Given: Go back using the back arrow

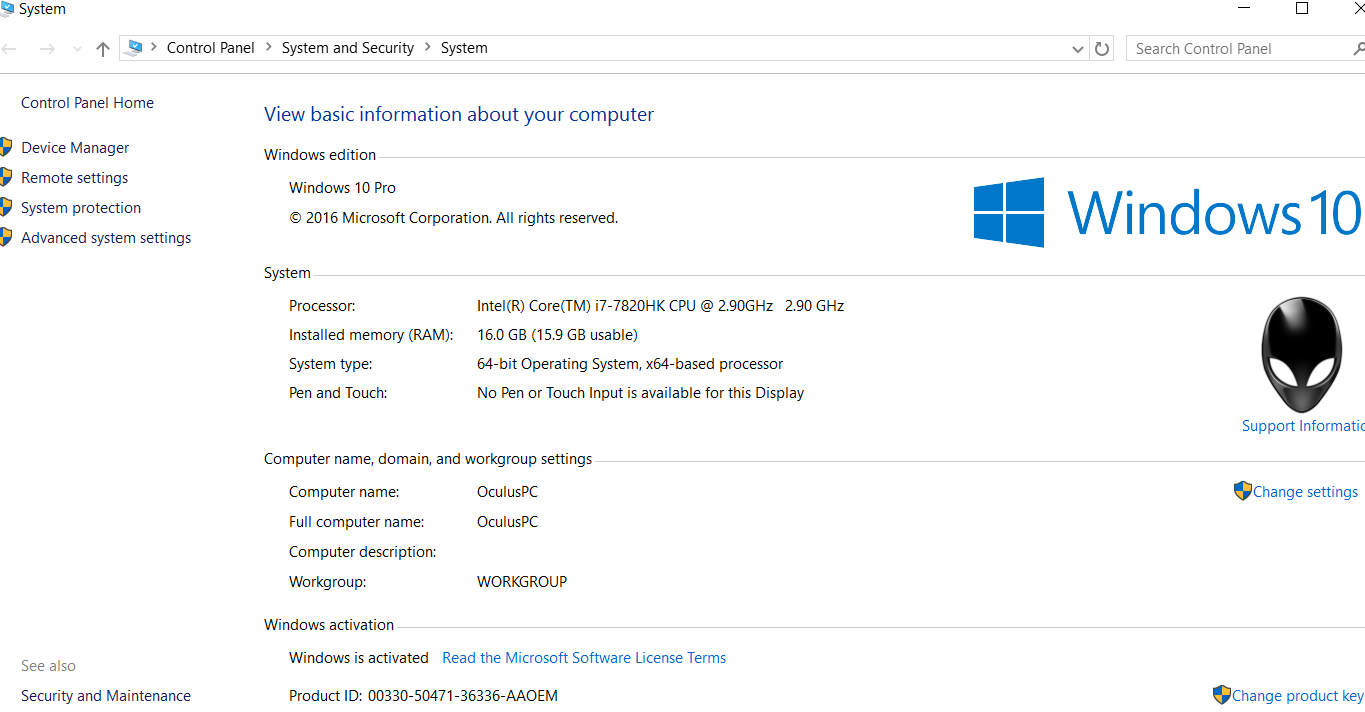Looking at the screenshot, I should tap(9, 48).
